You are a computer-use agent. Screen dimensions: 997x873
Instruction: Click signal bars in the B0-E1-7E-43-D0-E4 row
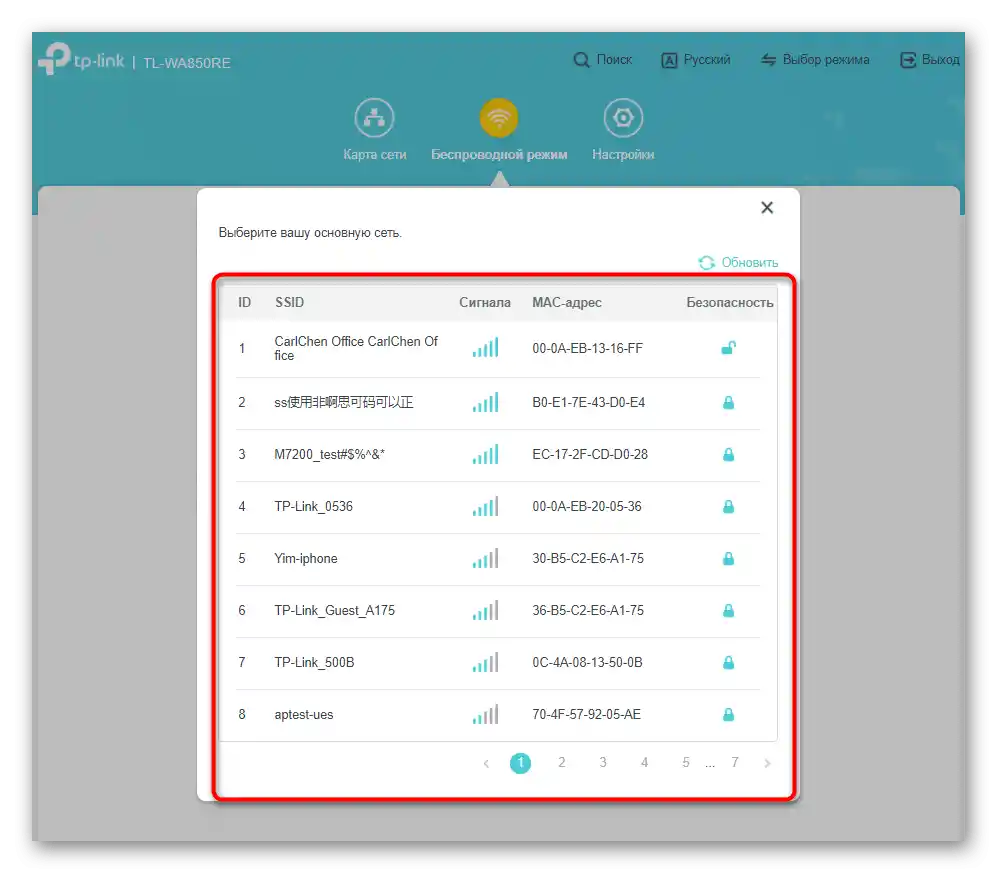tap(485, 402)
